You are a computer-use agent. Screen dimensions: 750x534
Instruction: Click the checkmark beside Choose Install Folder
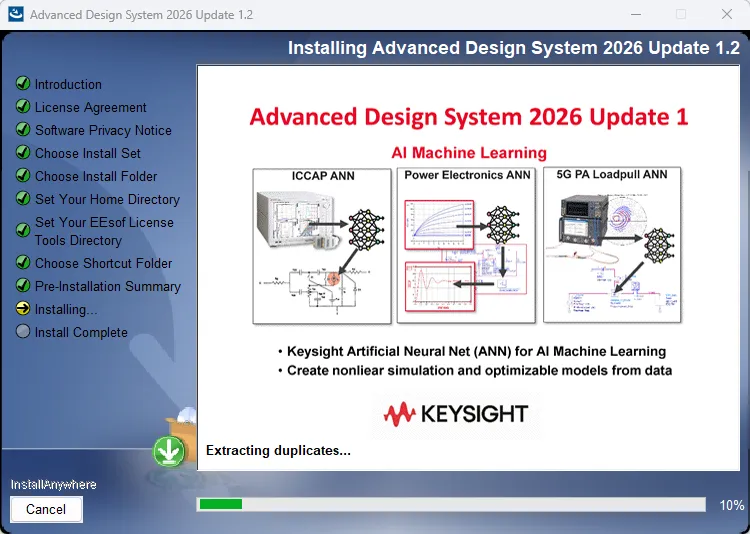(x=23, y=175)
